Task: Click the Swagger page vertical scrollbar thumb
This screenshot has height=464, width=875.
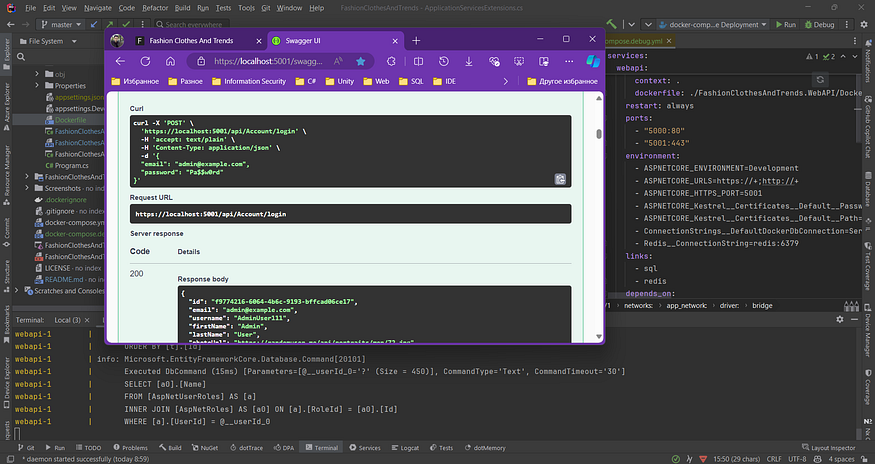Action: click(x=599, y=133)
